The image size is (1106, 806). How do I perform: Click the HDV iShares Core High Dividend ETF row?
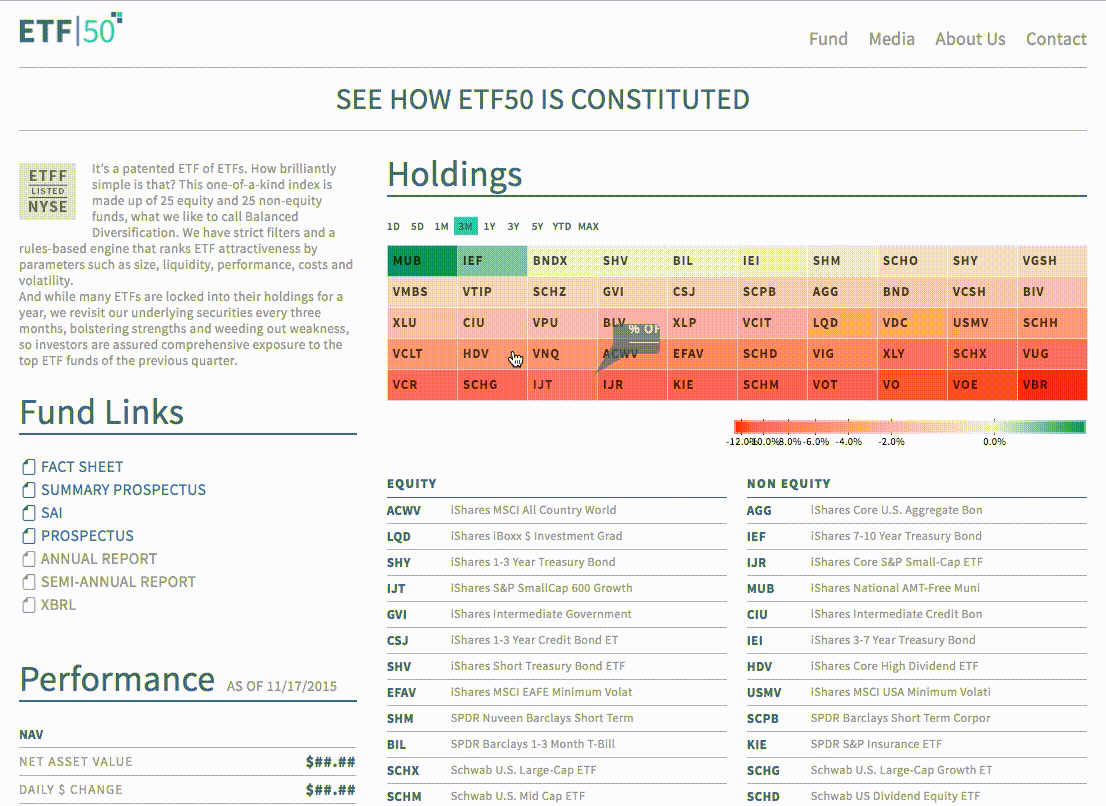(x=917, y=667)
